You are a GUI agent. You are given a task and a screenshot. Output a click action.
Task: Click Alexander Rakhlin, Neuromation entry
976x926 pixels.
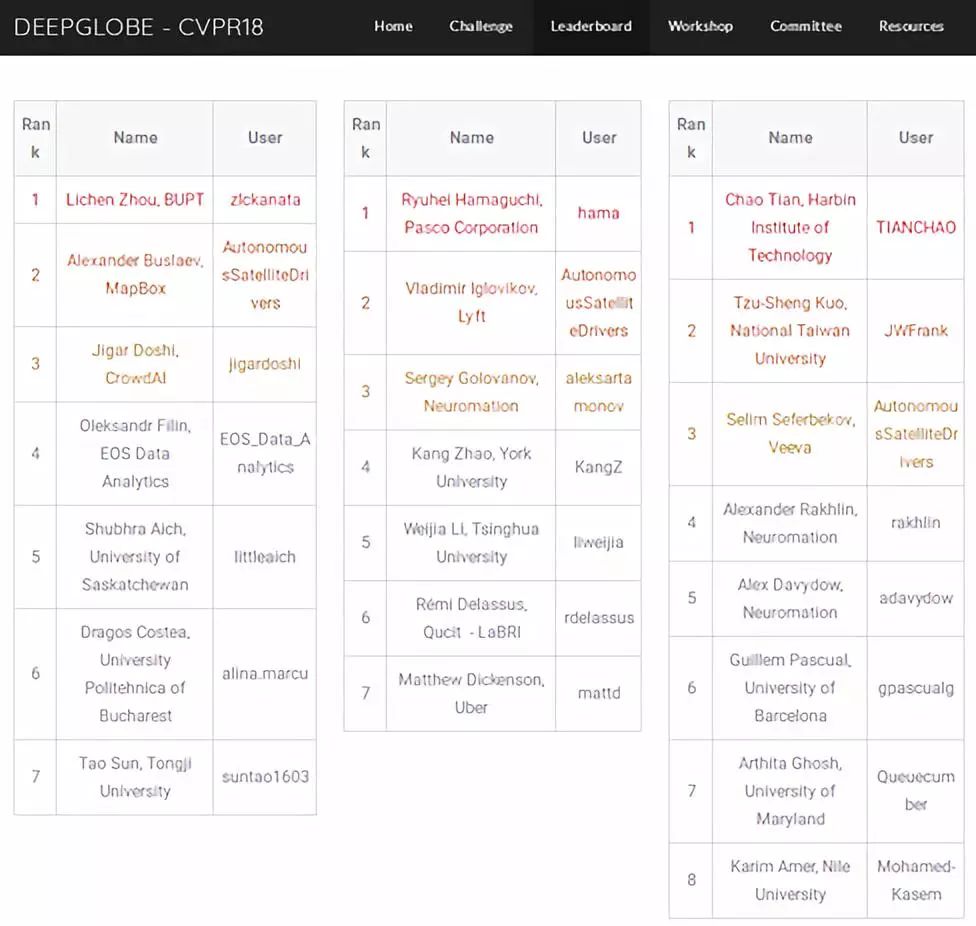790,523
